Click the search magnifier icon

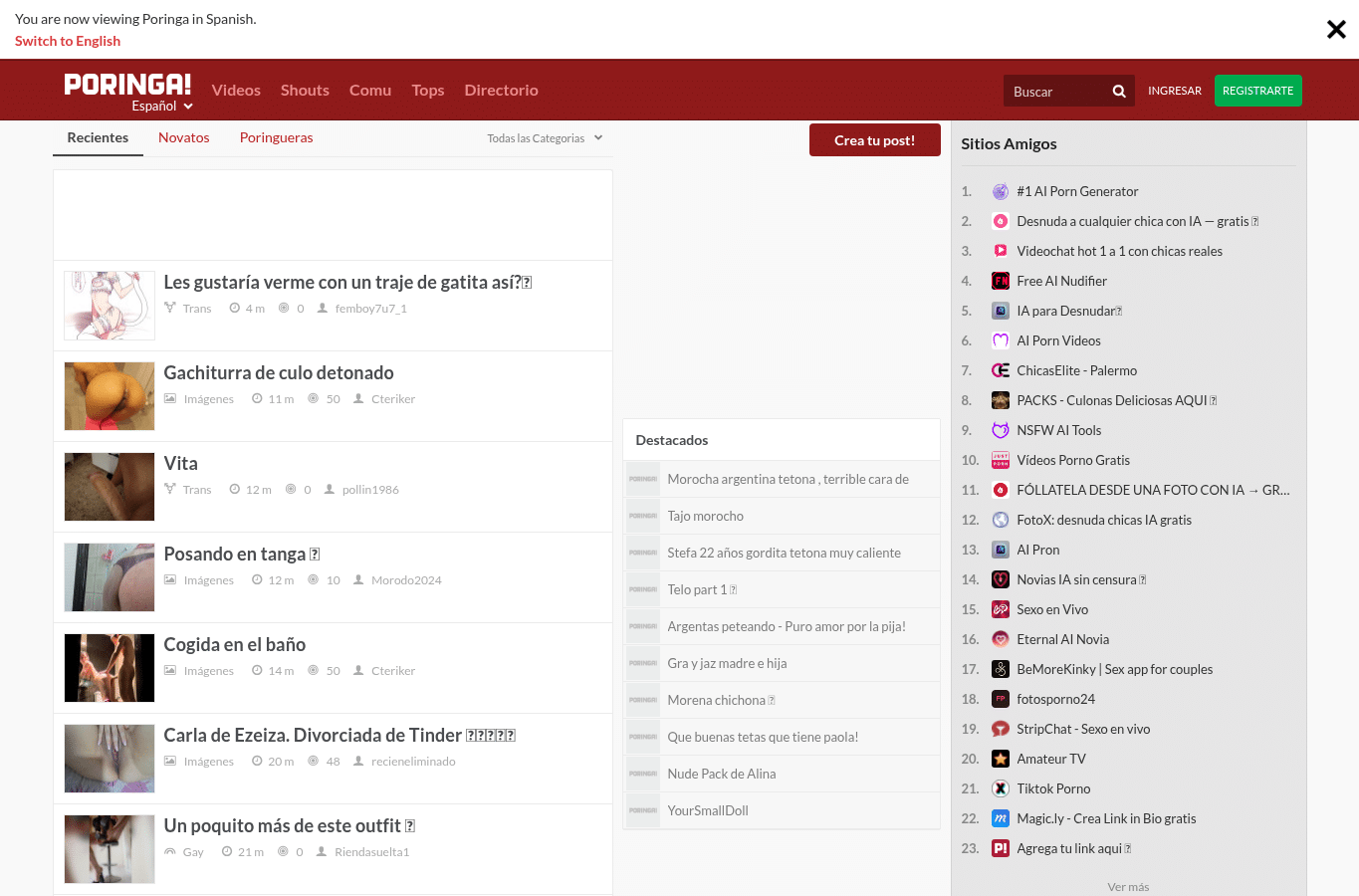click(x=1119, y=92)
